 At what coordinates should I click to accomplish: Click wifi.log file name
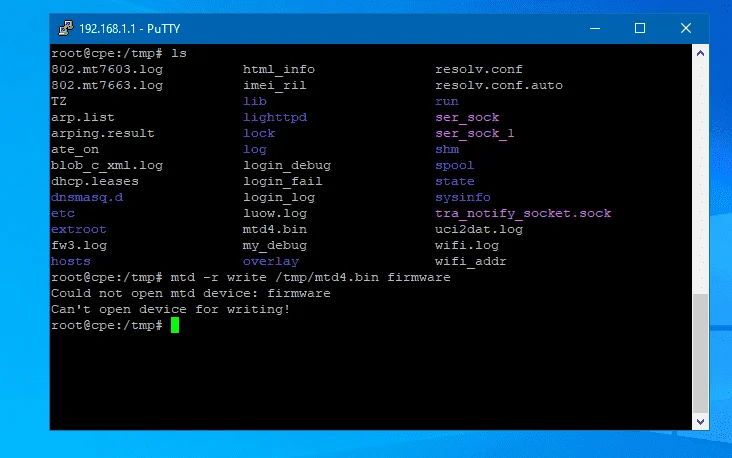[x=467, y=246]
